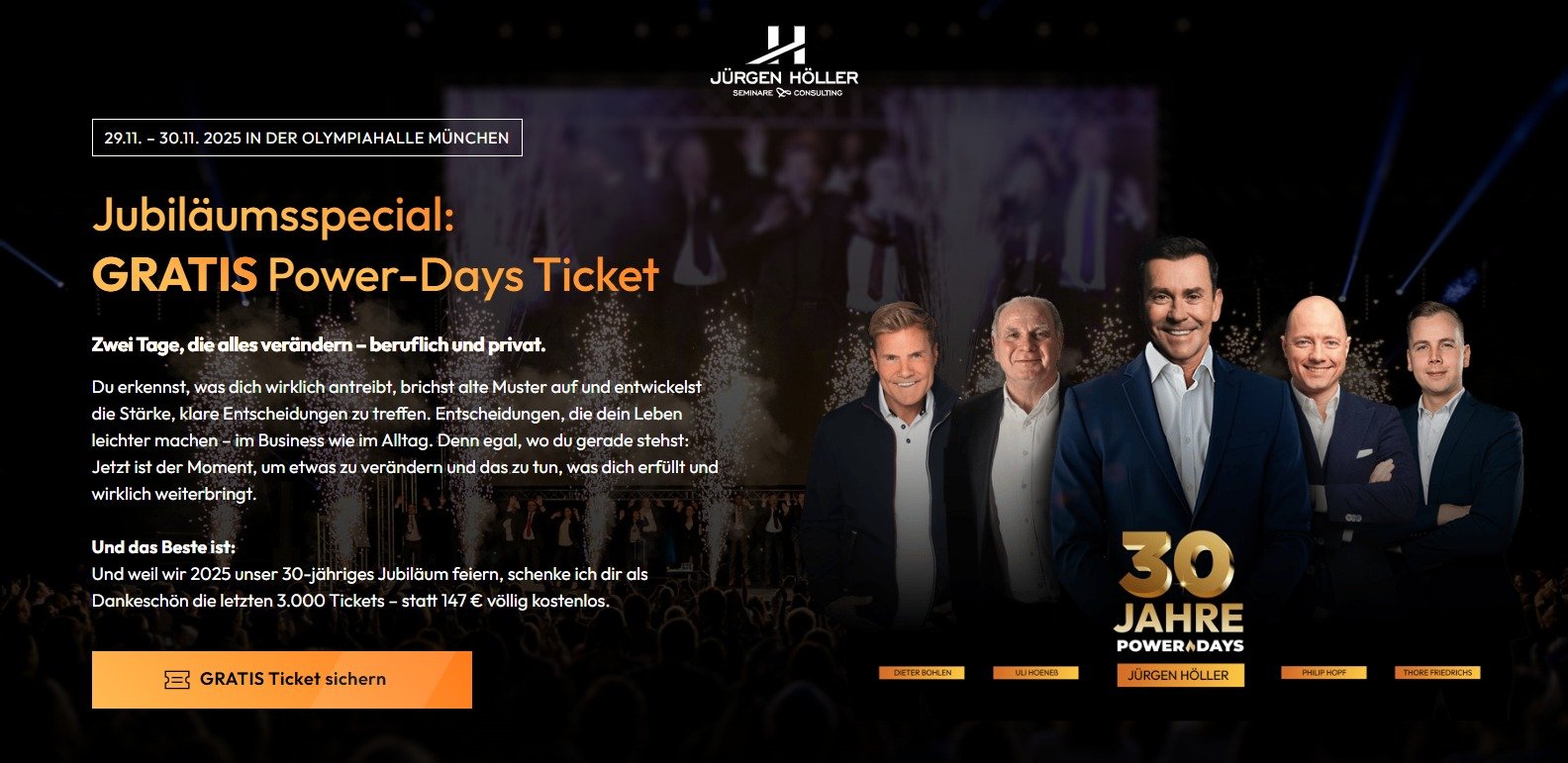The width and height of the screenshot is (1568, 763).
Task: Click the date and Olympiahalle München badge
Action: click(307, 138)
